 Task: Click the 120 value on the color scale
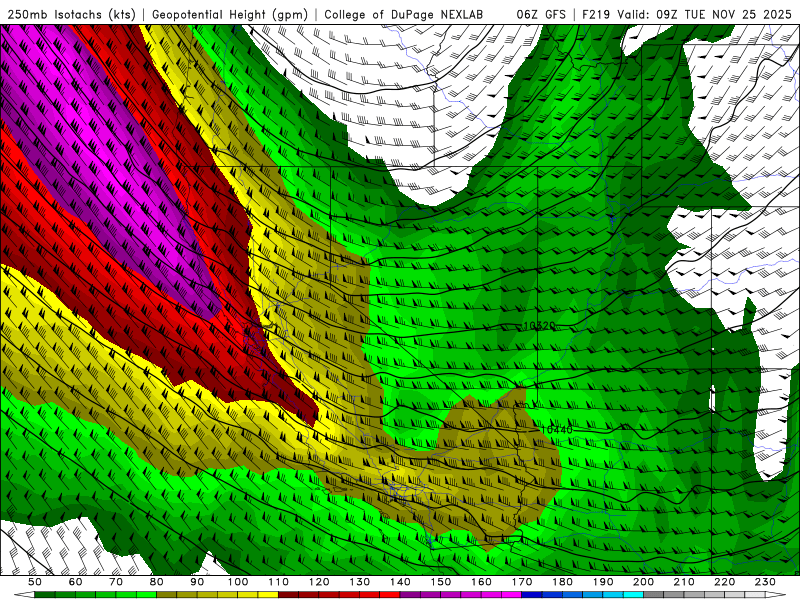point(319,582)
